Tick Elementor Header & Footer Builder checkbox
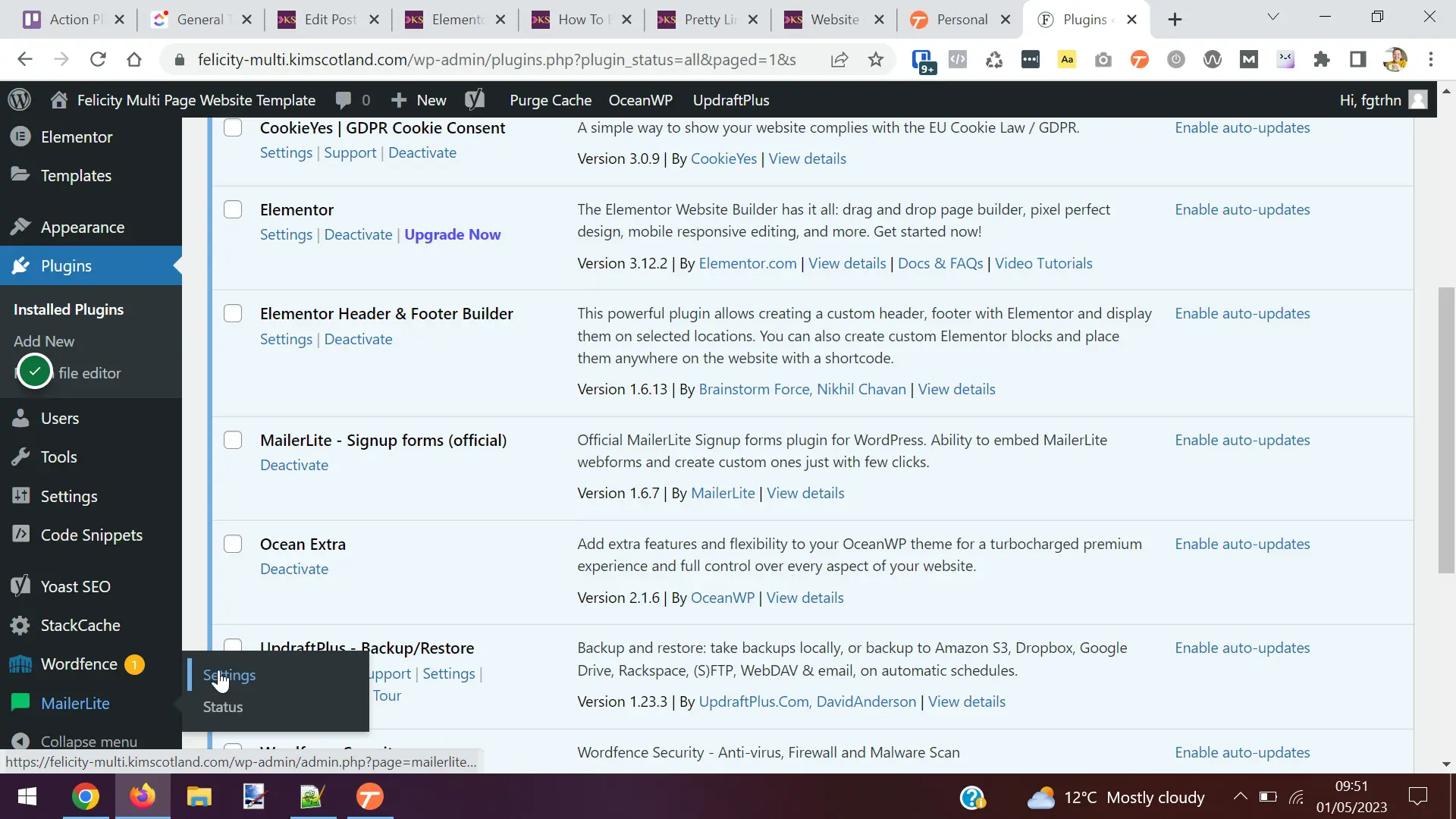 233,313
